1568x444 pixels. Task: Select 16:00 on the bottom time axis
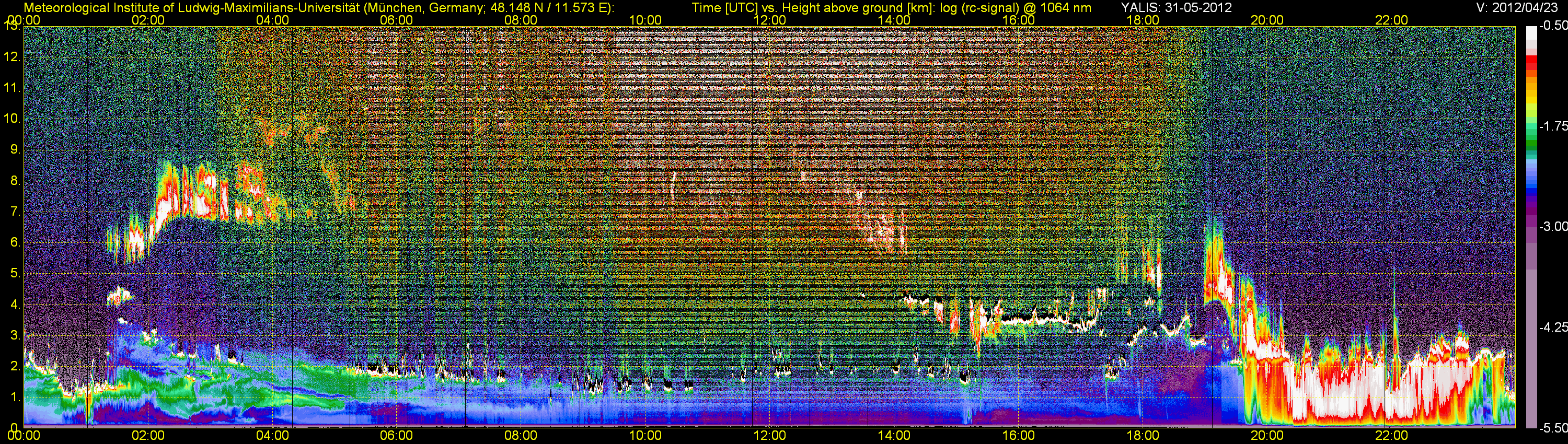[x=1018, y=436]
